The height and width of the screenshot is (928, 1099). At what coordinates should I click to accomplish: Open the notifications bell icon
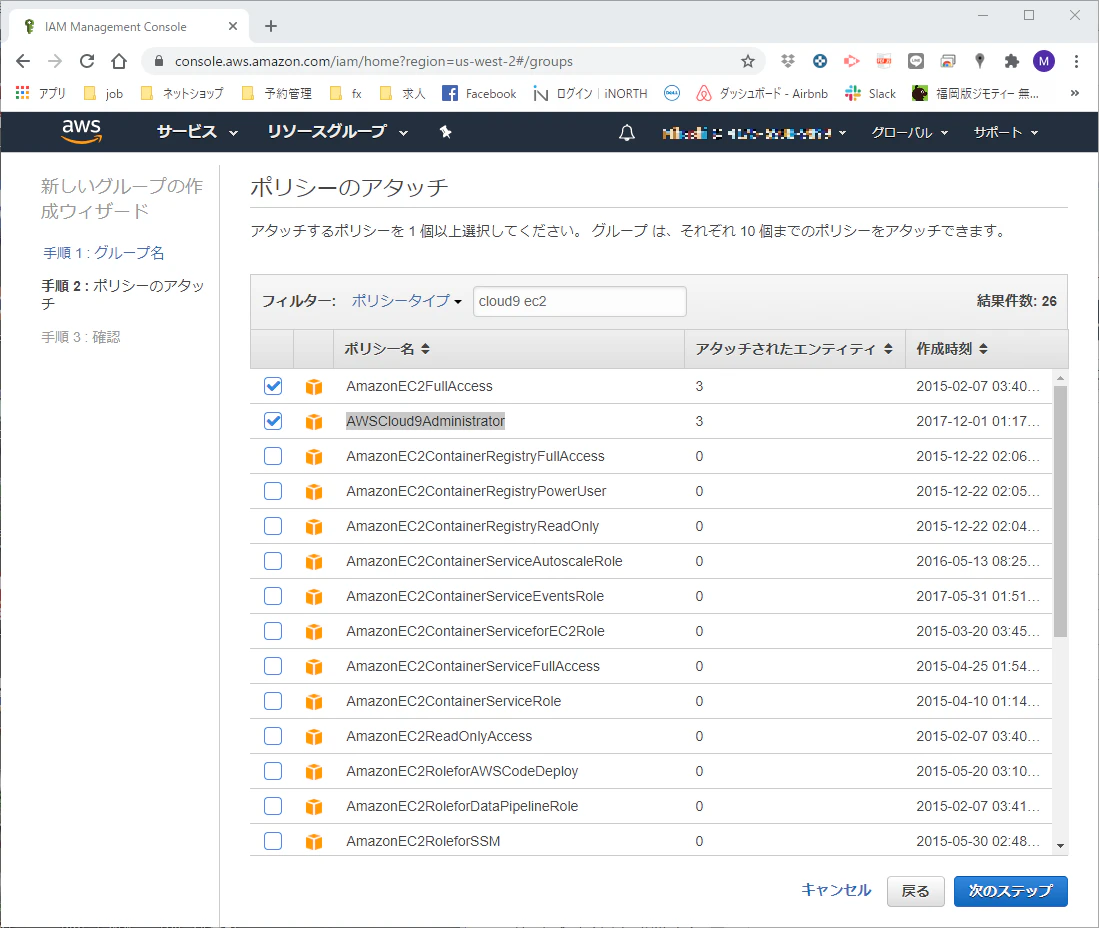click(x=627, y=132)
